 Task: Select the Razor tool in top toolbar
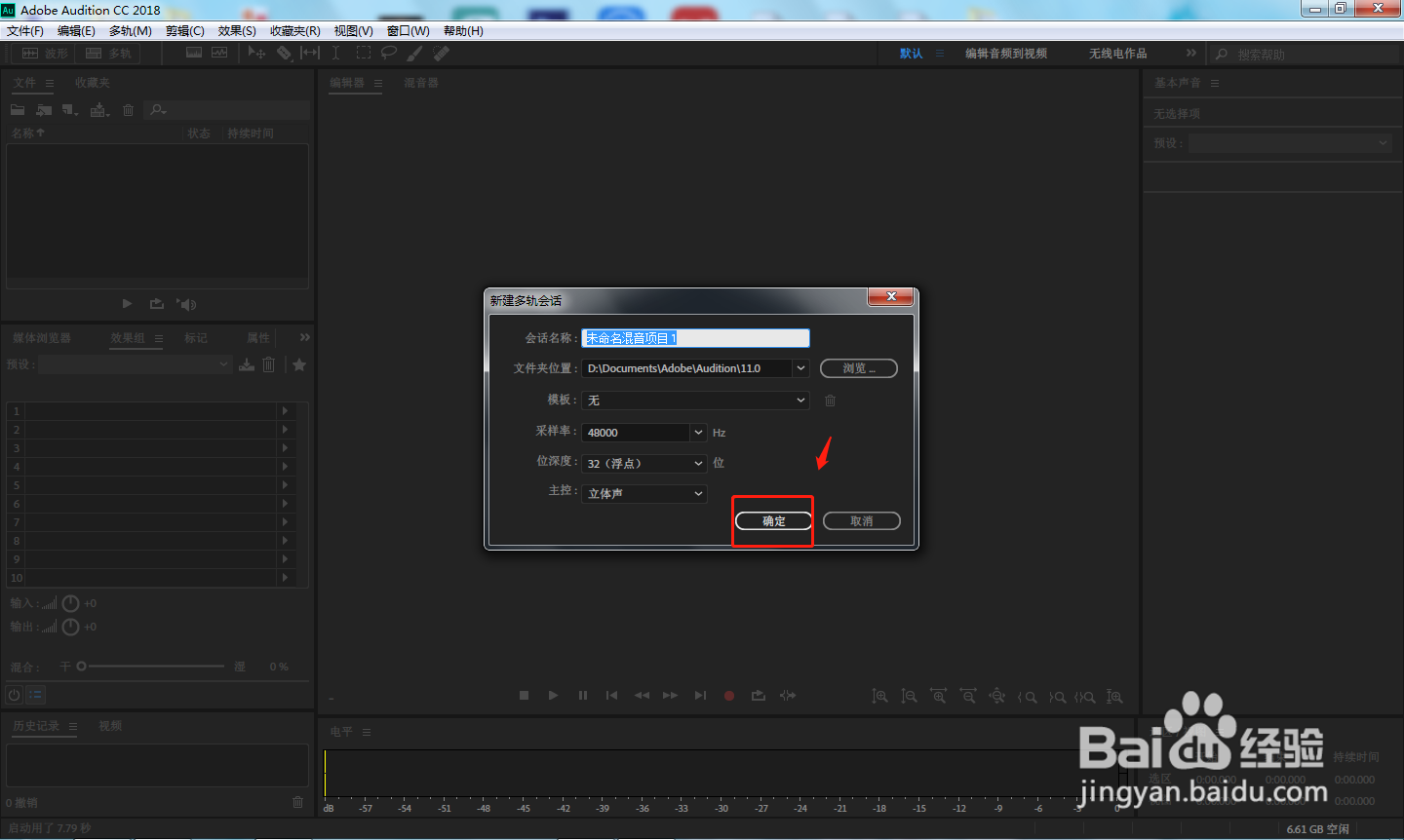click(x=284, y=53)
